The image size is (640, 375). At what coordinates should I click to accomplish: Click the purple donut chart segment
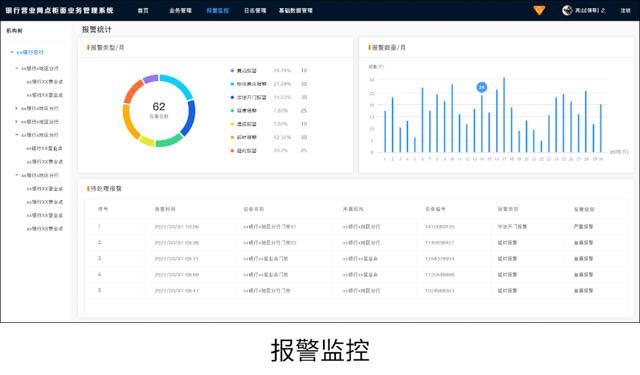(151, 79)
